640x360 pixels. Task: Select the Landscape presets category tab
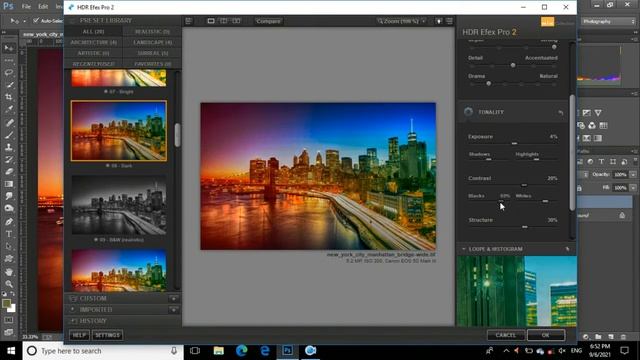(152, 42)
